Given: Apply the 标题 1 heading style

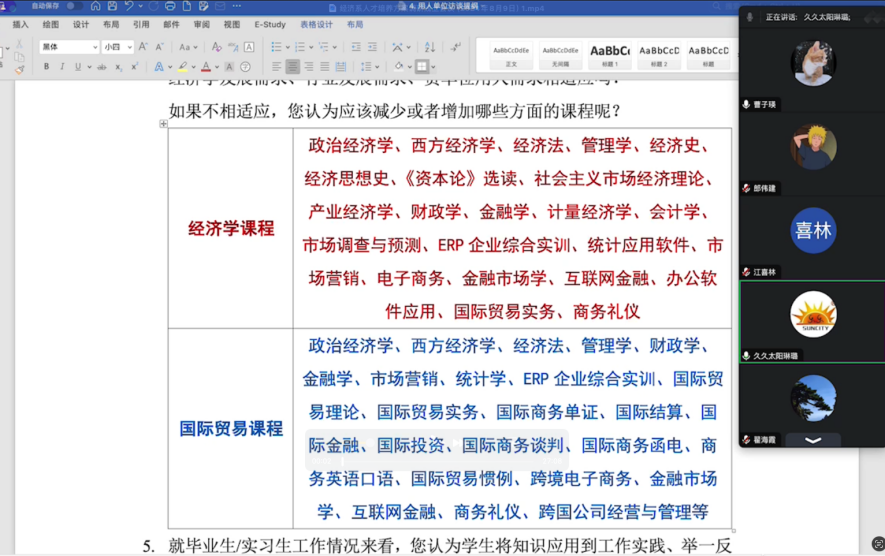Looking at the screenshot, I should point(610,54).
